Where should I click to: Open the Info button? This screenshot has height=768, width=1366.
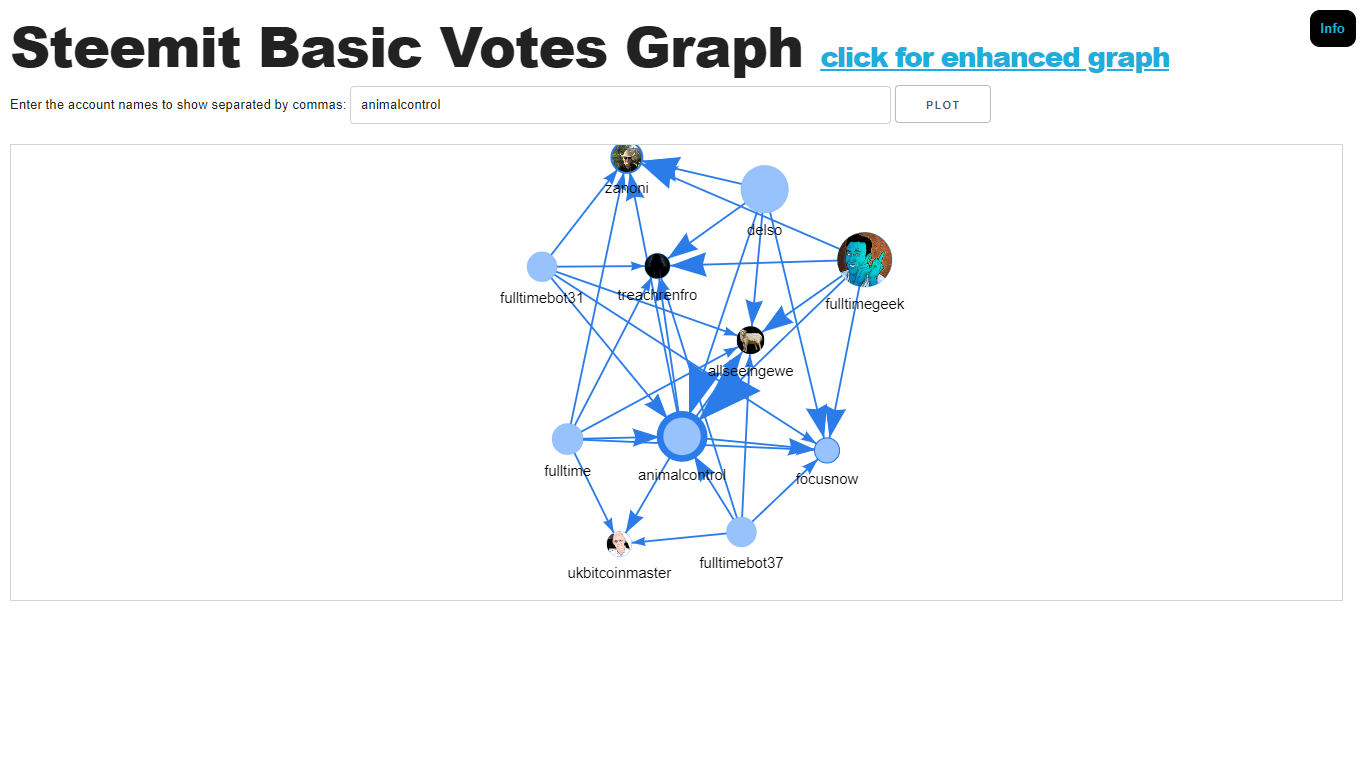click(1333, 28)
